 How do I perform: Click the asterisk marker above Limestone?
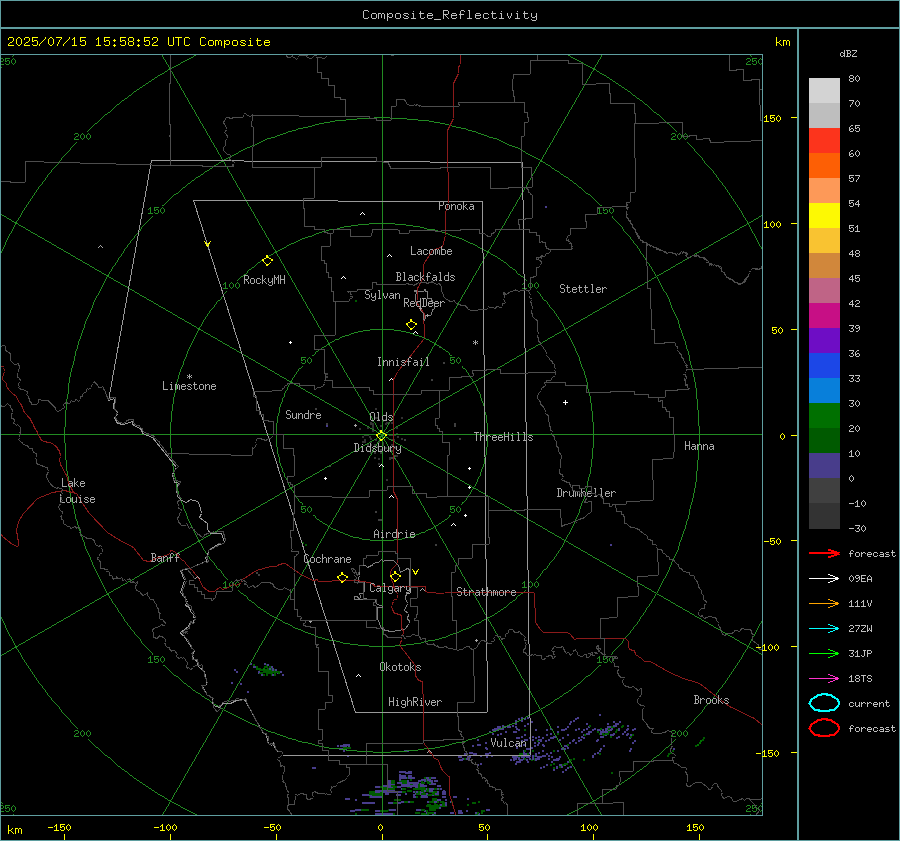[x=189, y=377]
